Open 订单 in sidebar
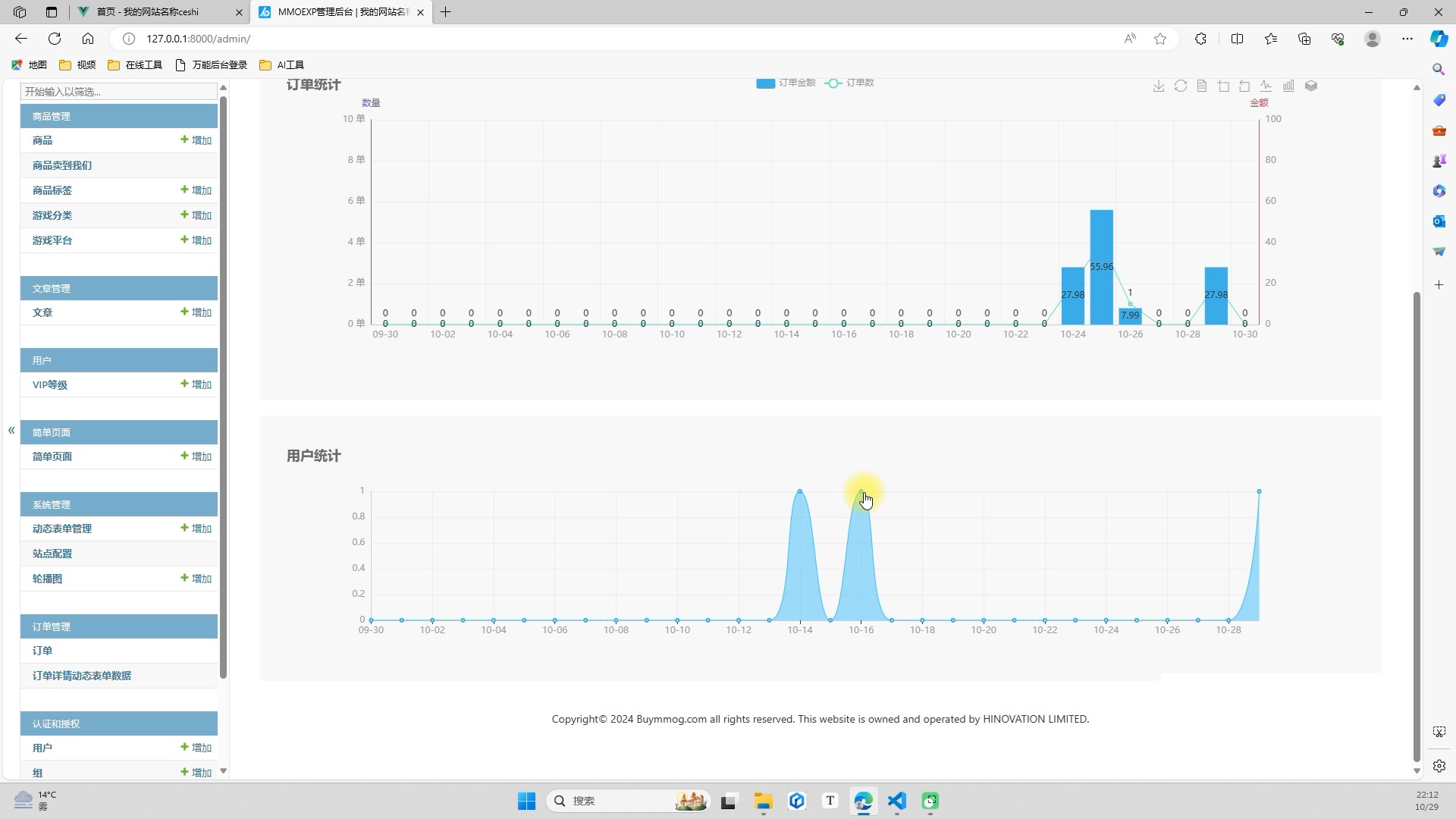The width and height of the screenshot is (1456, 819). point(42,651)
